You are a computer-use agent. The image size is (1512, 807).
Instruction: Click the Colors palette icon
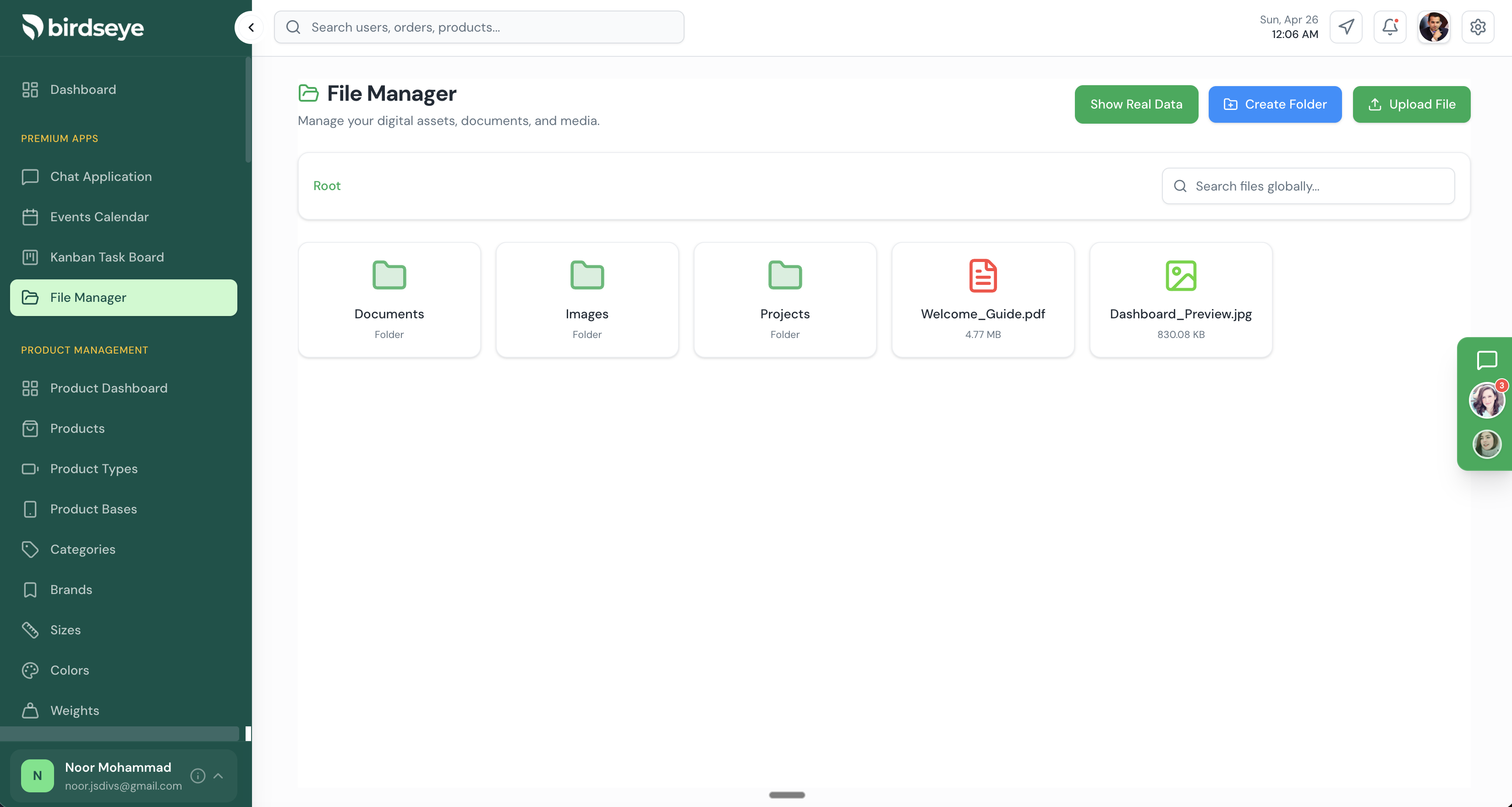(30, 670)
